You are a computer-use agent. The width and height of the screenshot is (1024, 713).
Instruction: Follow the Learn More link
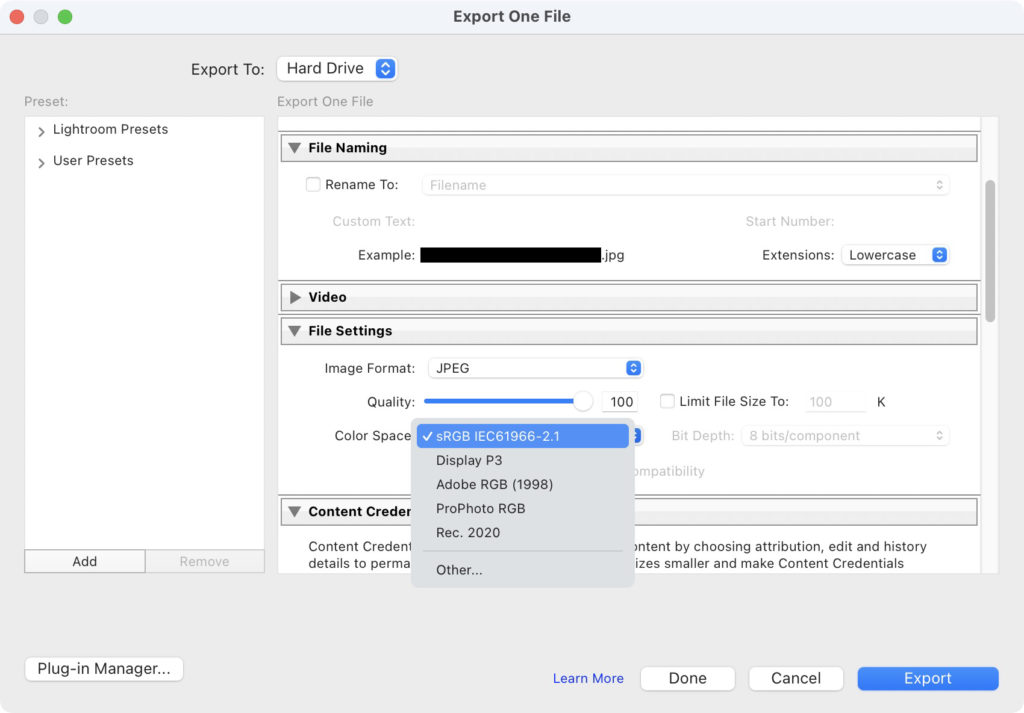pos(588,678)
